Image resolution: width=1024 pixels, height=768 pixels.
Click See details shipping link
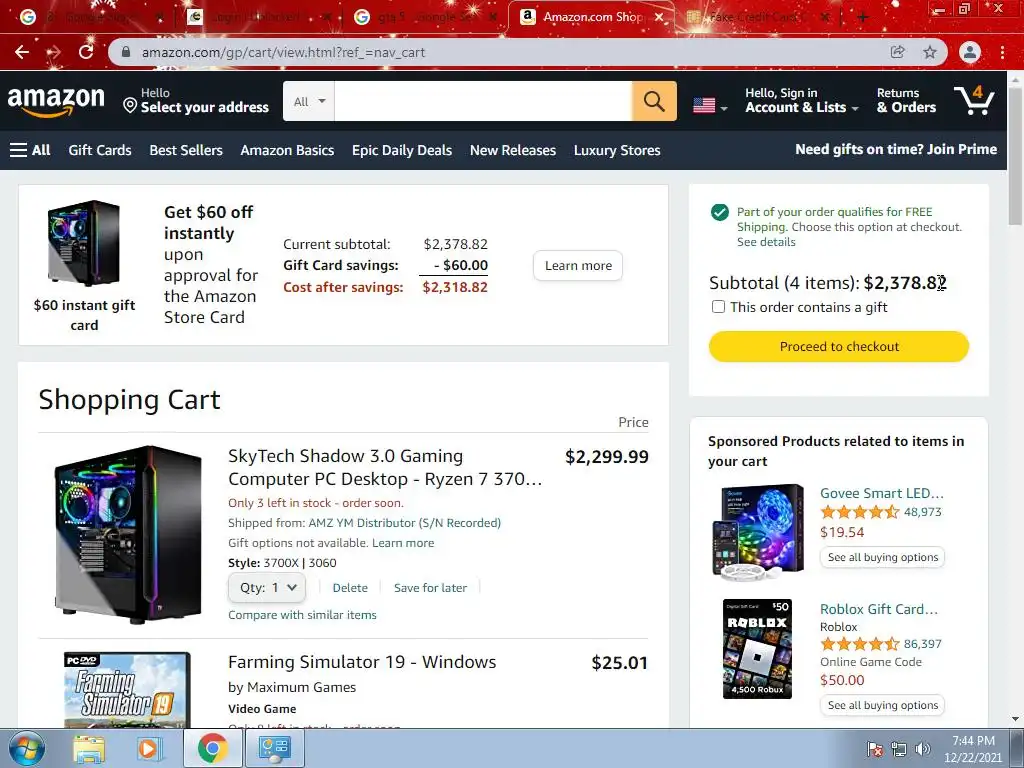pyautogui.click(x=766, y=242)
